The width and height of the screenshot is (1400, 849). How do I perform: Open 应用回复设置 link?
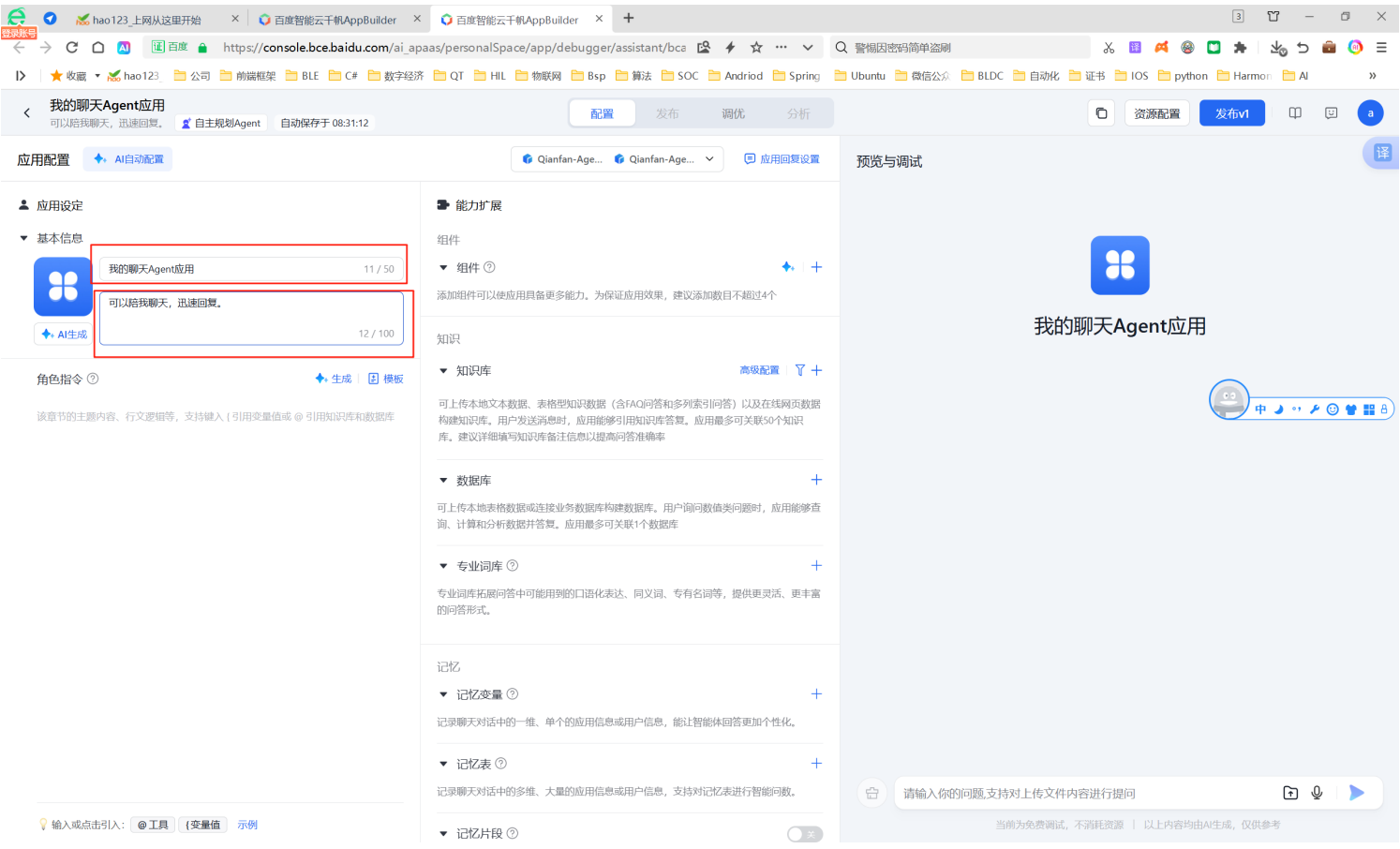click(782, 159)
